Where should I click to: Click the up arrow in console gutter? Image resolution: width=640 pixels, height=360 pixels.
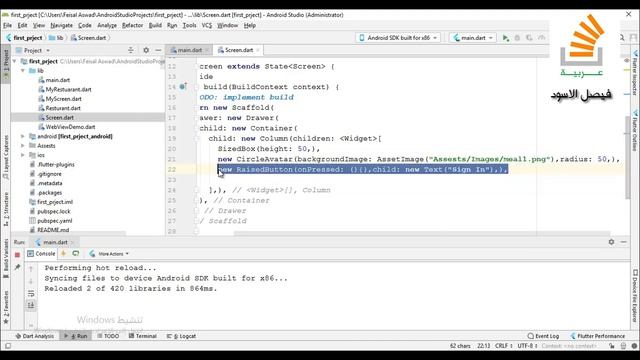tap(31, 269)
